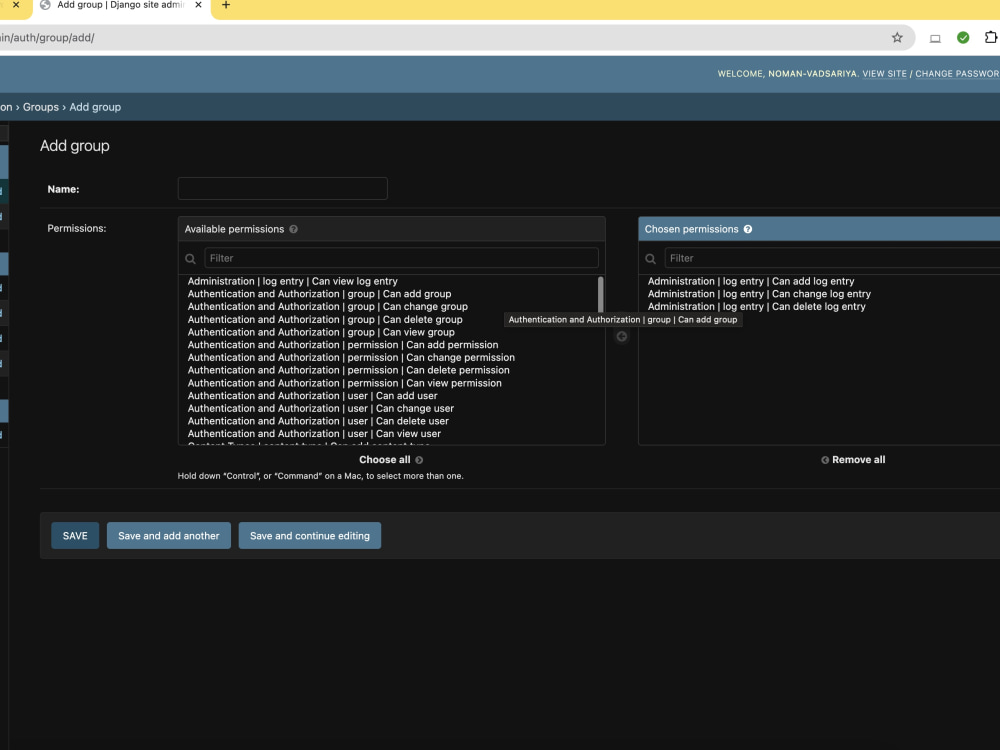The image size is (1000, 750).
Task: Open the VIEW SITE link
Action: pyautogui.click(x=885, y=74)
